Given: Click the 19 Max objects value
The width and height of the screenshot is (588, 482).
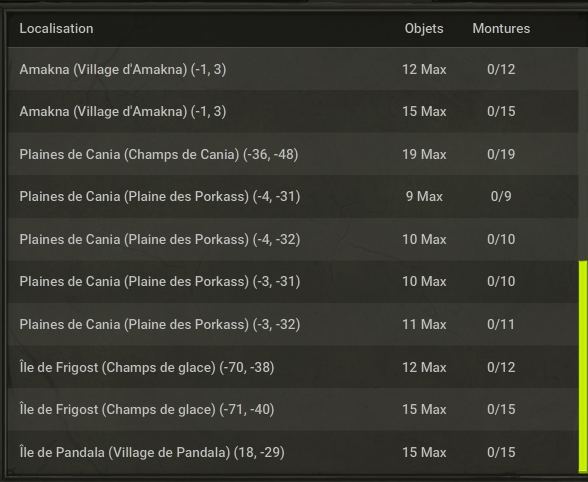Looking at the screenshot, I should coord(424,154).
